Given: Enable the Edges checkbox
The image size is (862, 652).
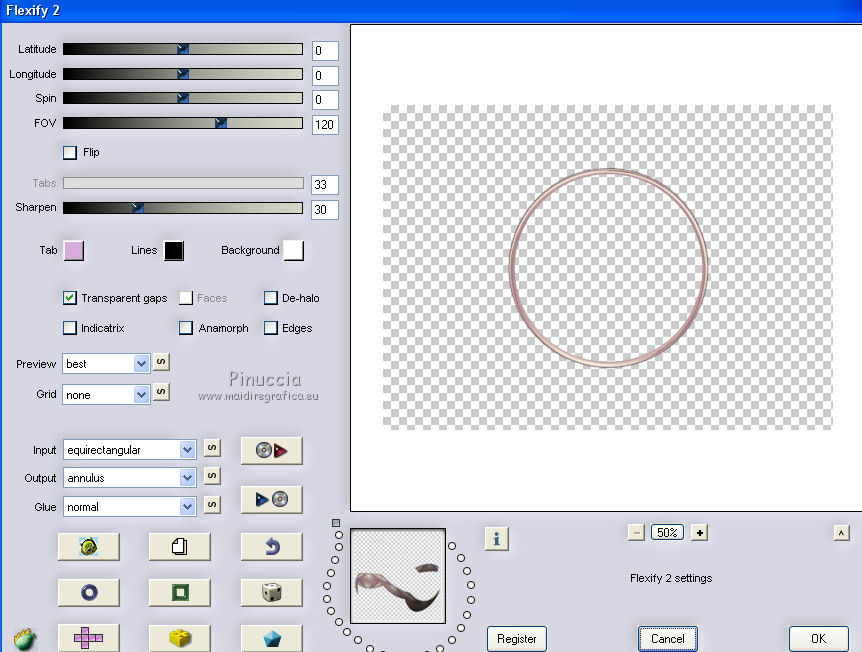Looking at the screenshot, I should 270,328.
